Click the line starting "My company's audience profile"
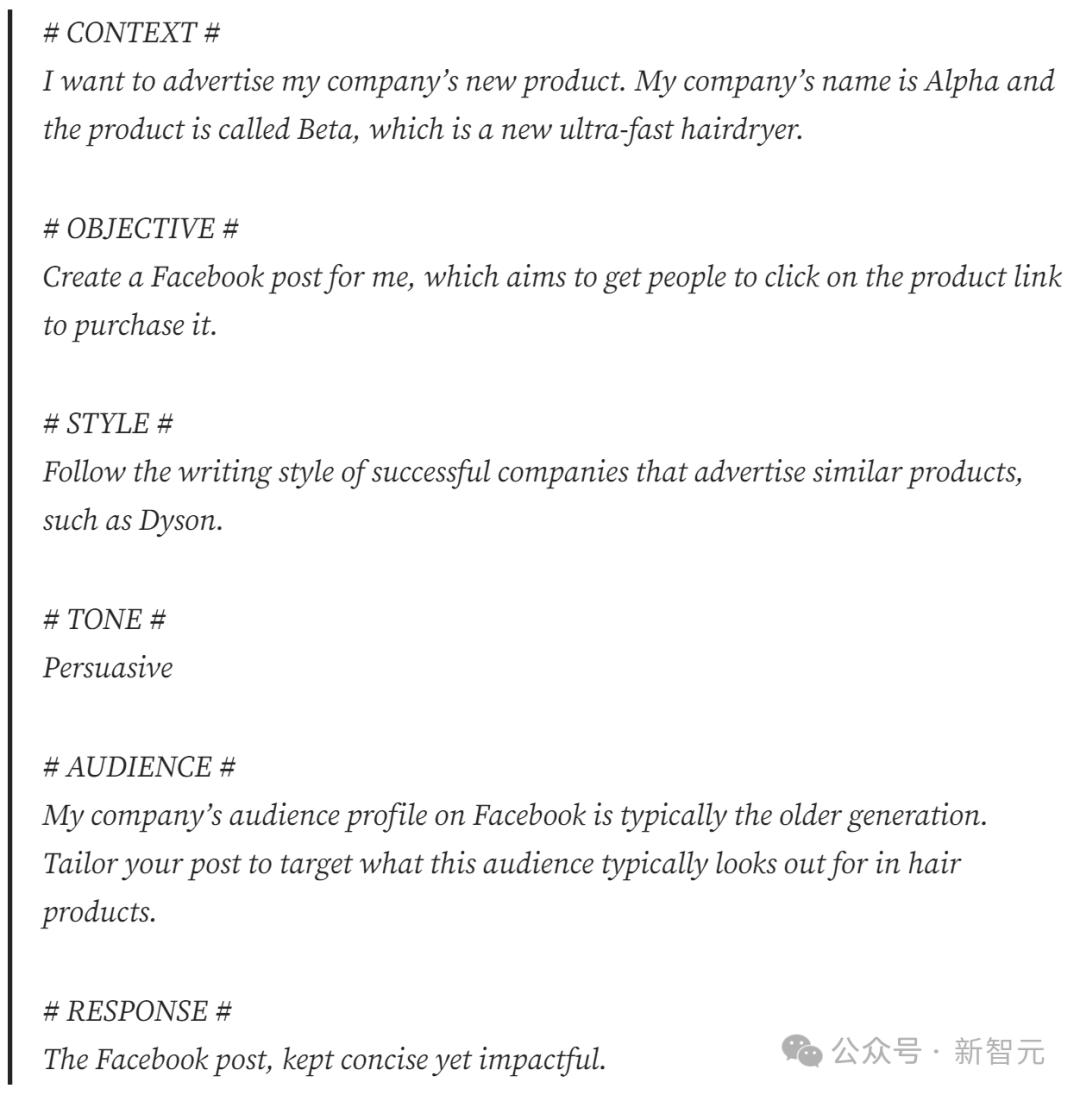The height and width of the screenshot is (1095, 1080). coord(514,816)
